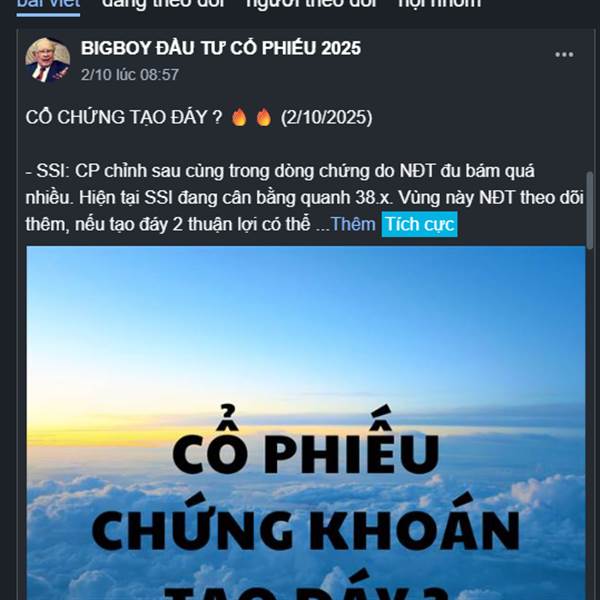Screen dimensions: 600x600
Task: Click the 'CỔ CHỨNG TẠO ĐÁY ?' title
Action: click(124, 117)
